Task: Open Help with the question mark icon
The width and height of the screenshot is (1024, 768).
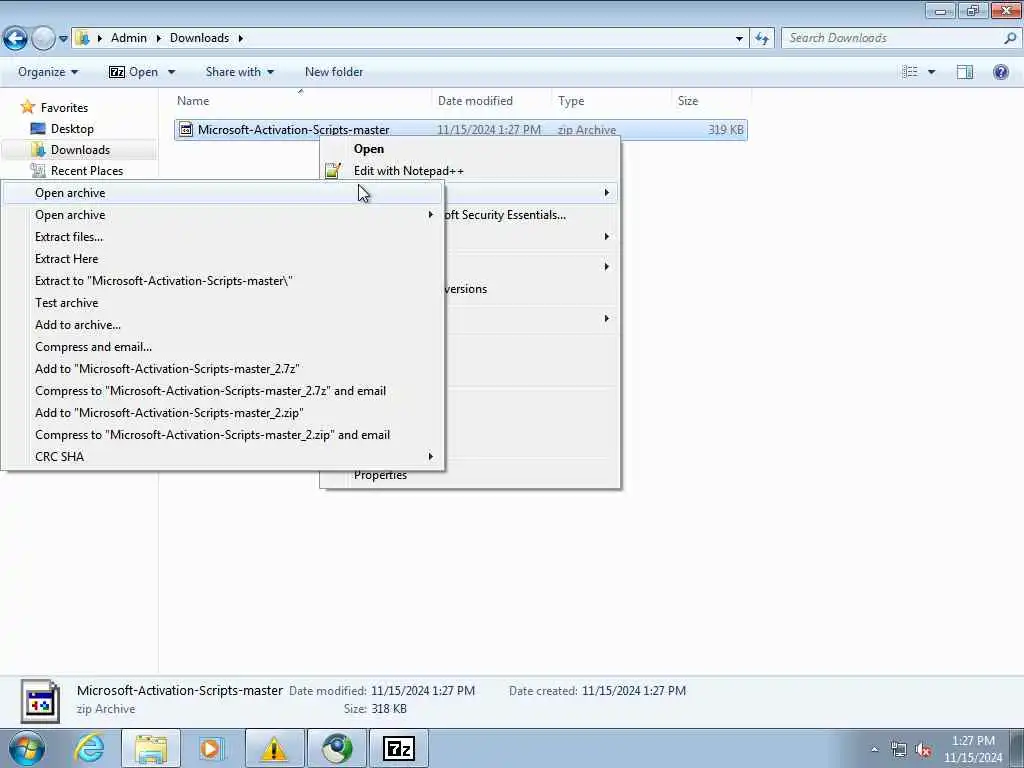Action: pyautogui.click(x=1000, y=72)
